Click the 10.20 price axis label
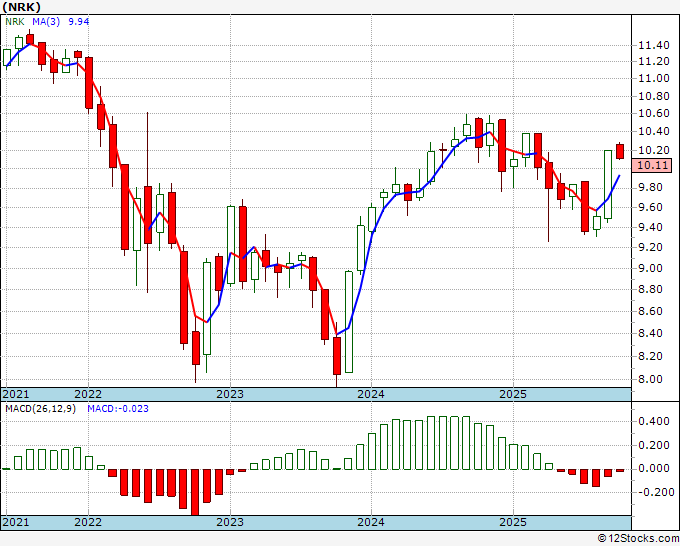 (654, 150)
